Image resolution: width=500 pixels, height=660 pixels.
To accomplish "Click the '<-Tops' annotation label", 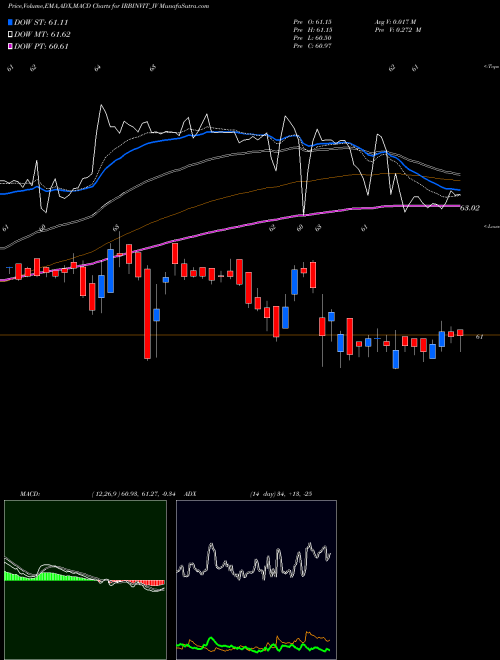I will [491, 67].
